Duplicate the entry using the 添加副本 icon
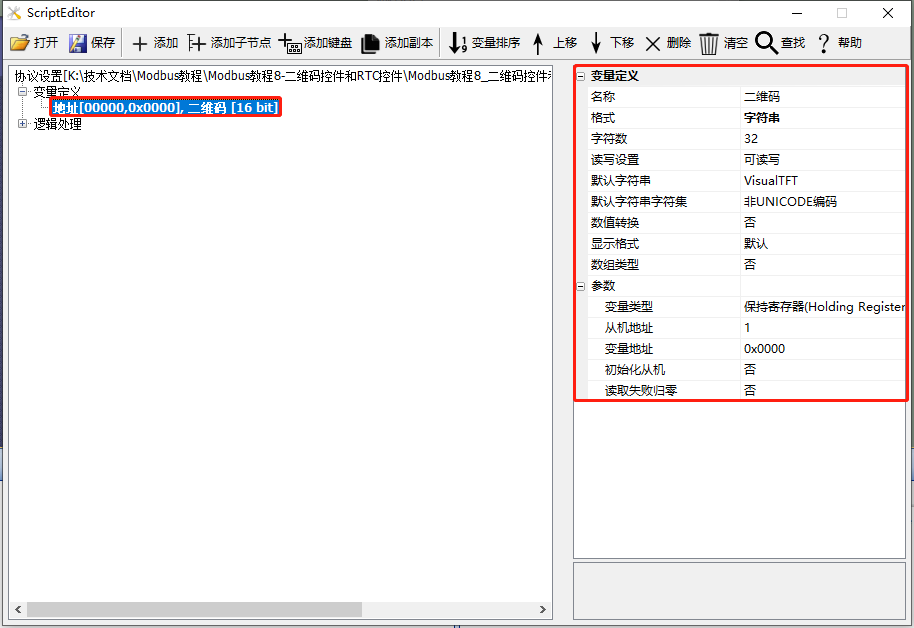Image resolution: width=914 pixels, height=628 pixels. 370,43
